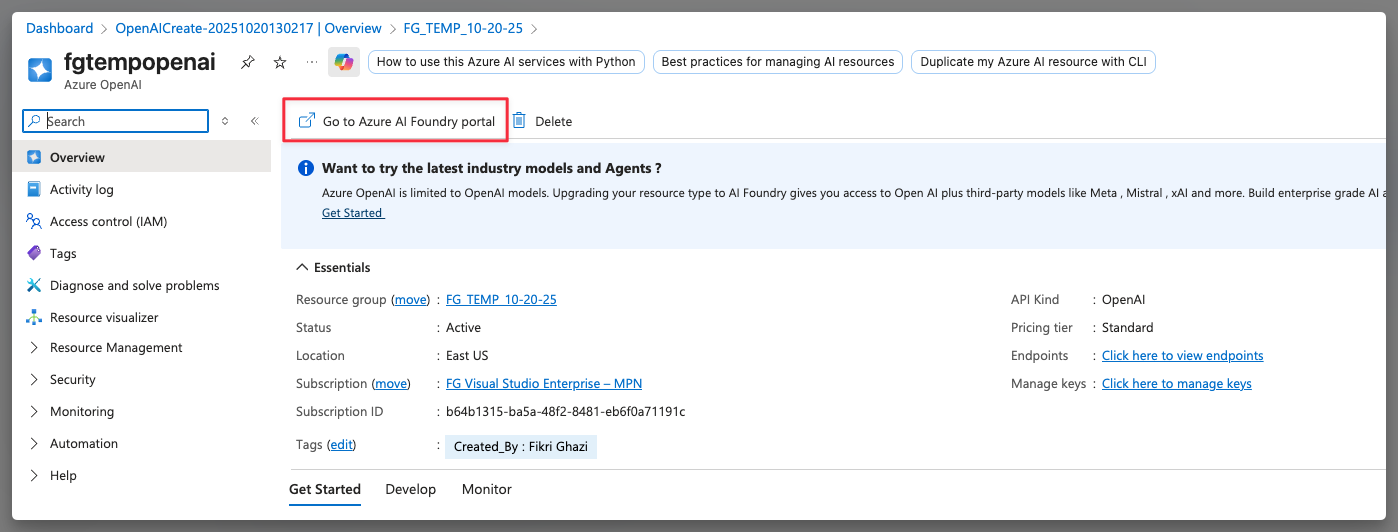Click the East US location value
This screenshot has width=1398, height=532.
[467, 355]
